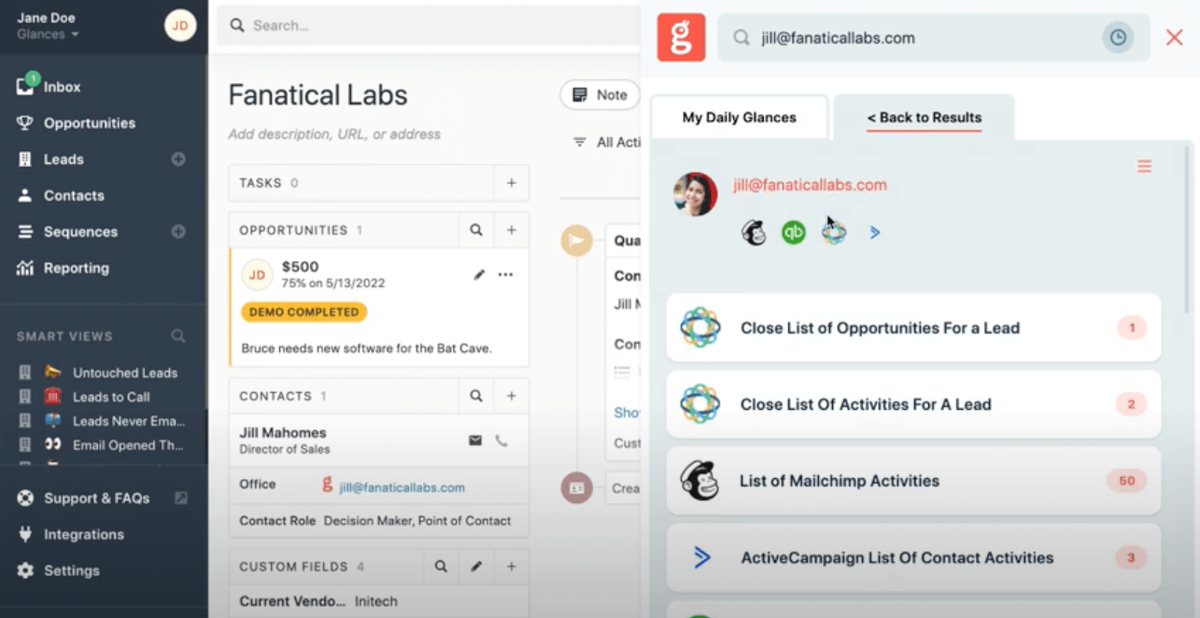
Task: Add a contact with the plus icon
Action: pyautogui.click(x=511, y=396)
